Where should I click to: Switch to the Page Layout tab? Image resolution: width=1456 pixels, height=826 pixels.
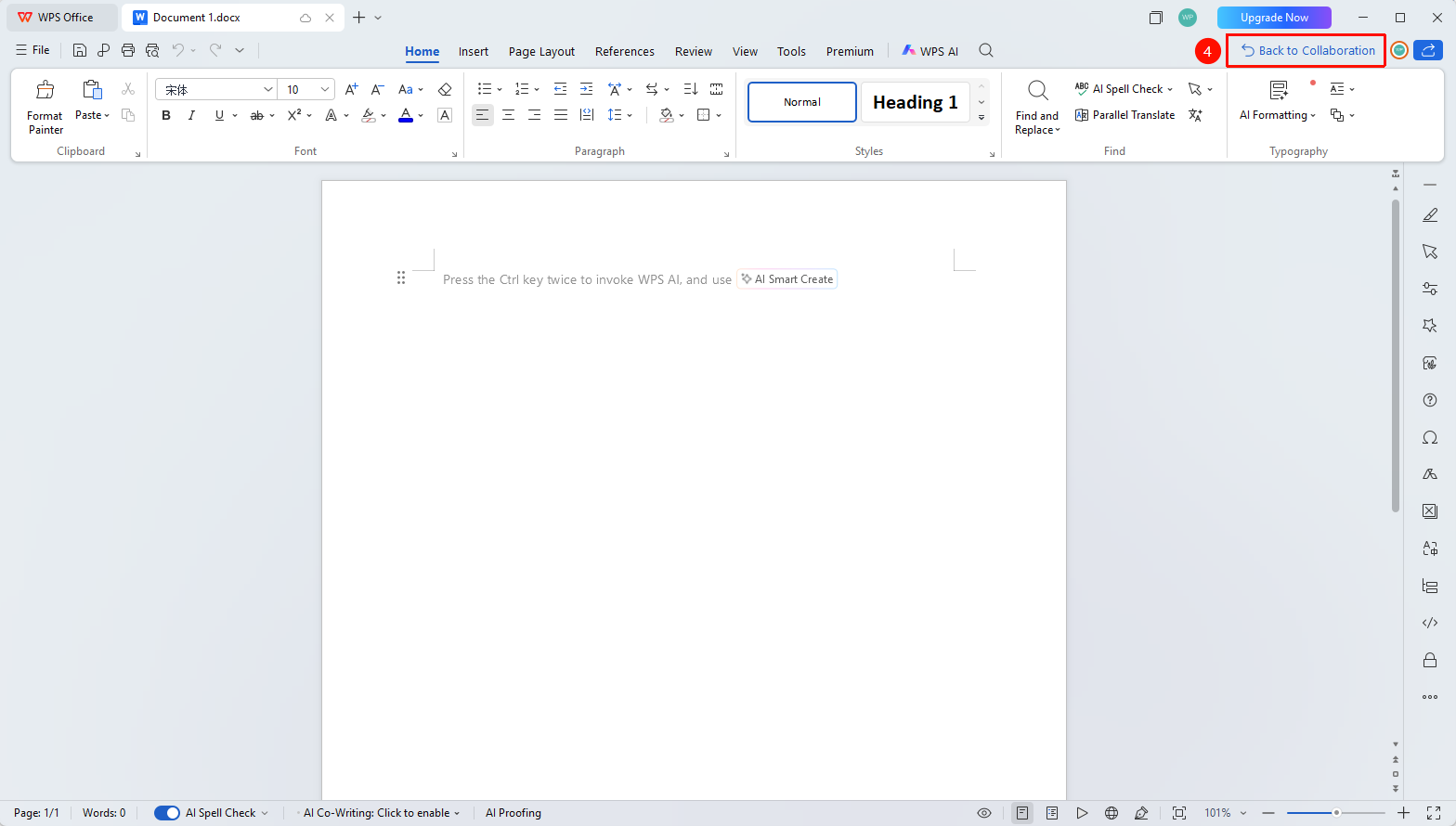pos(541,52)
